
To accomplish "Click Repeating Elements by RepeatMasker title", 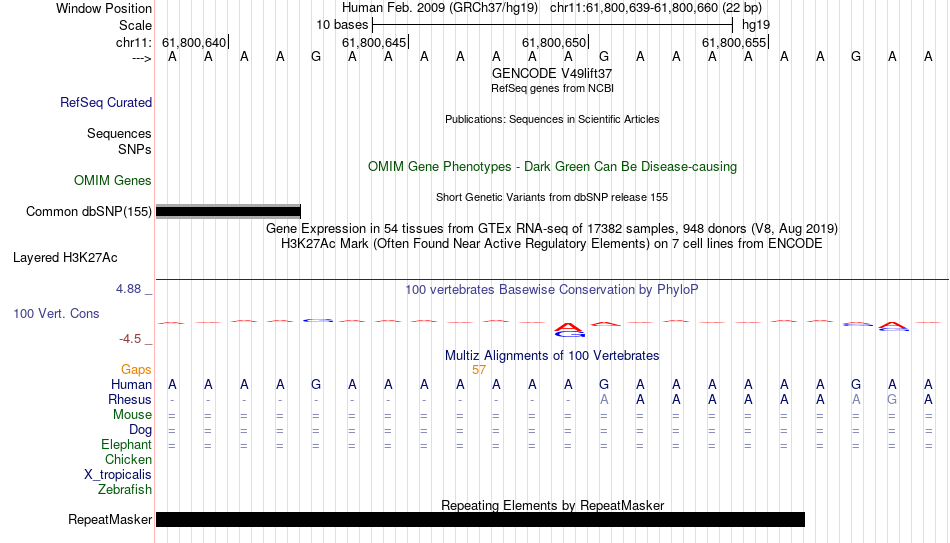I will coord(553,505).
